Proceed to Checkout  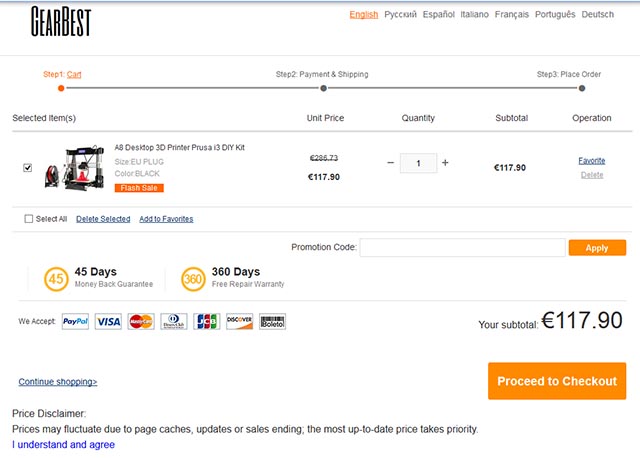click(557, 381)
